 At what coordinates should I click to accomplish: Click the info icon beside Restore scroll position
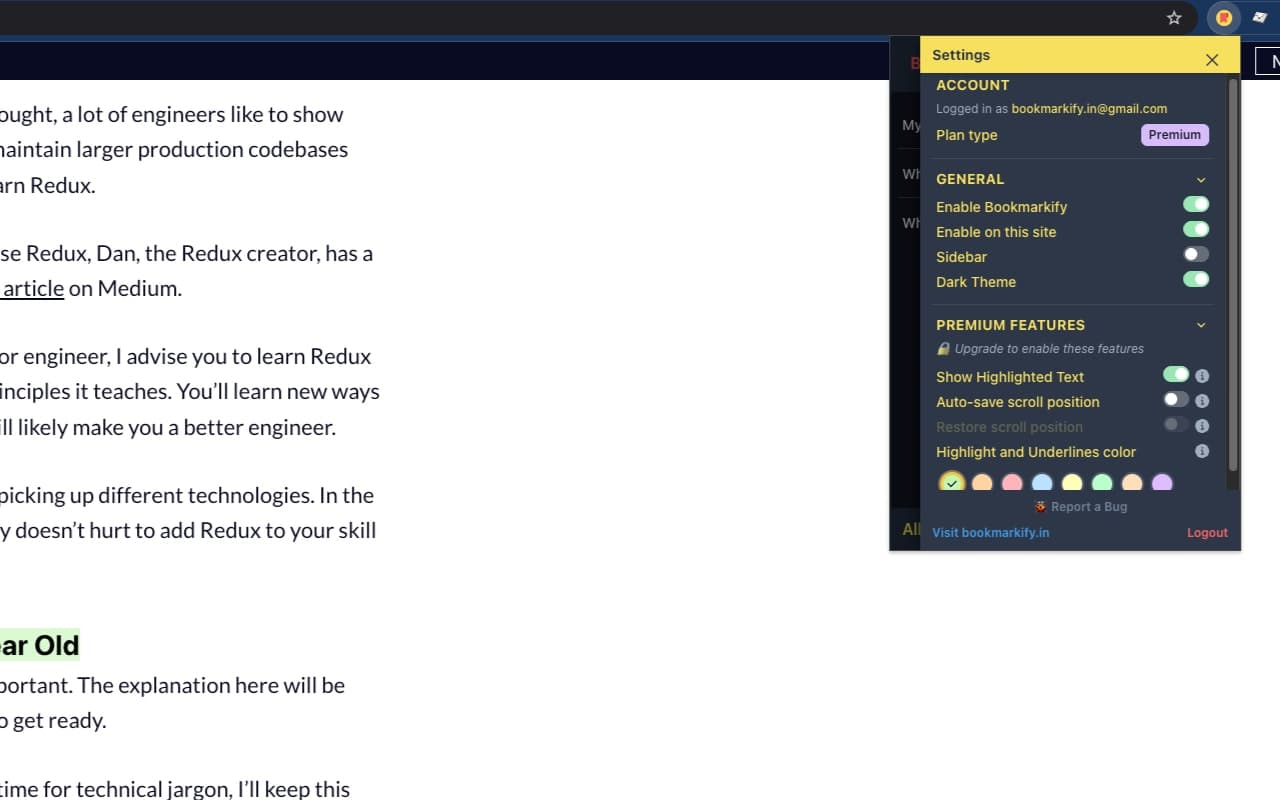1202,425
